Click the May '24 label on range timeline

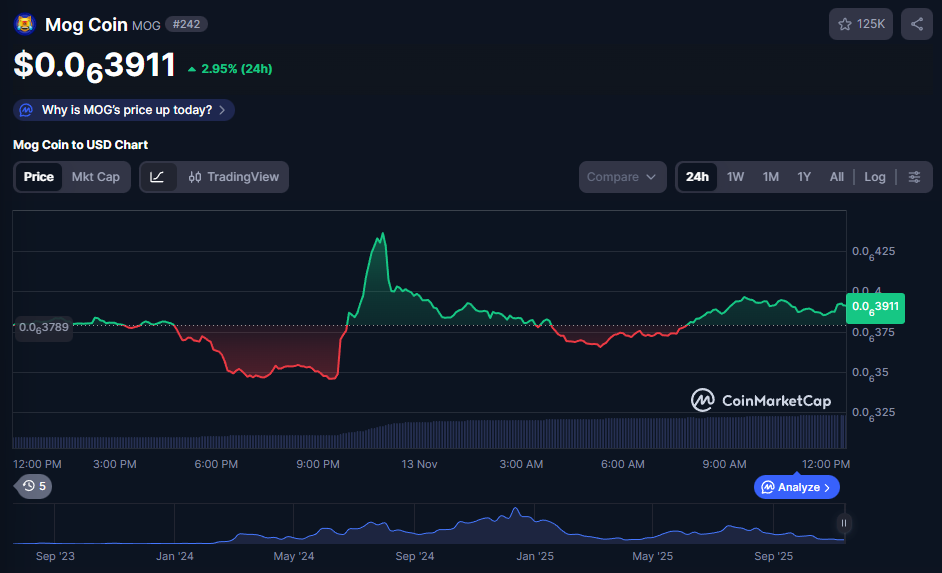[294, 556]
